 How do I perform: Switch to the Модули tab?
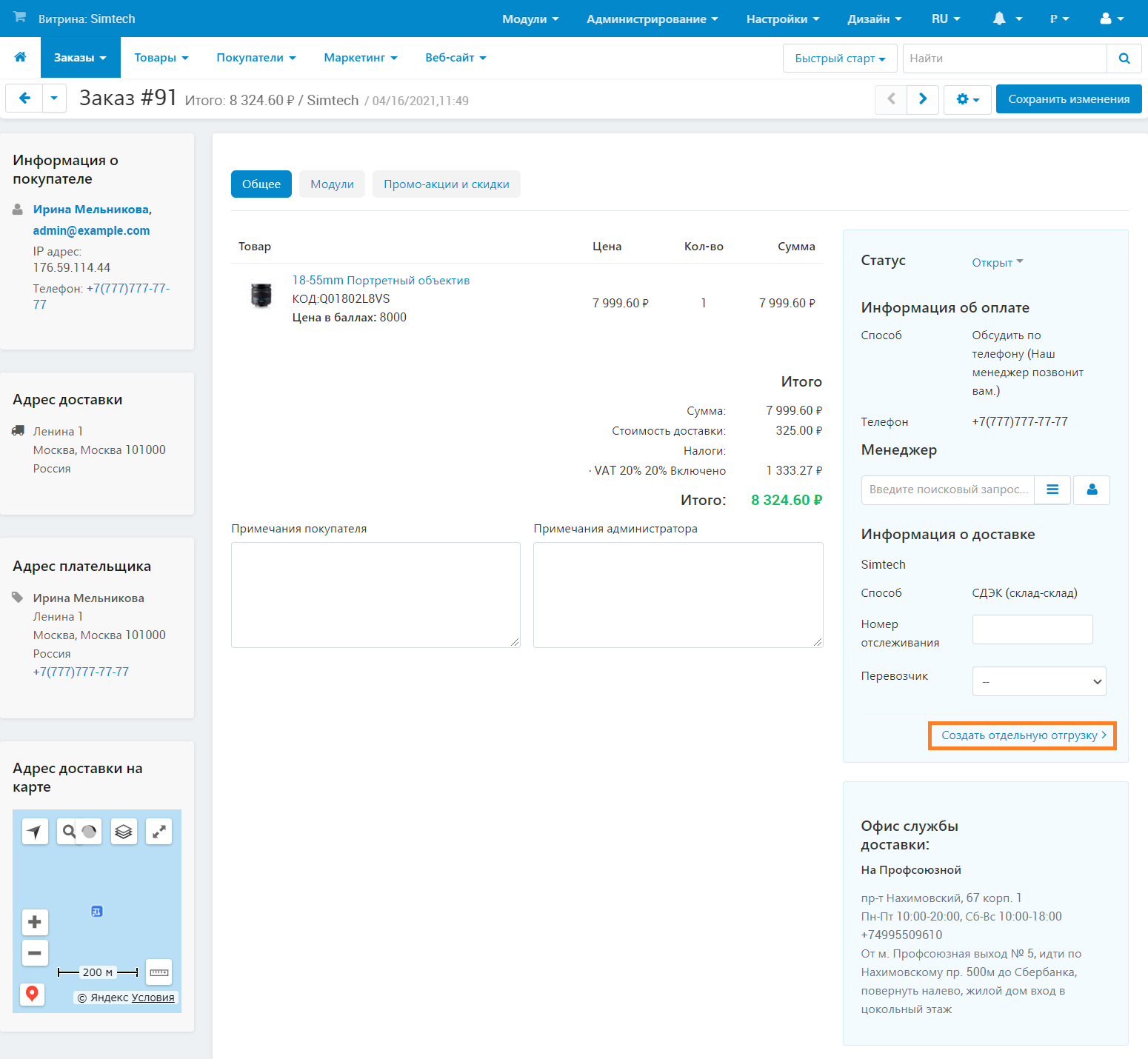pyautogui.click(x=332, y=184)
